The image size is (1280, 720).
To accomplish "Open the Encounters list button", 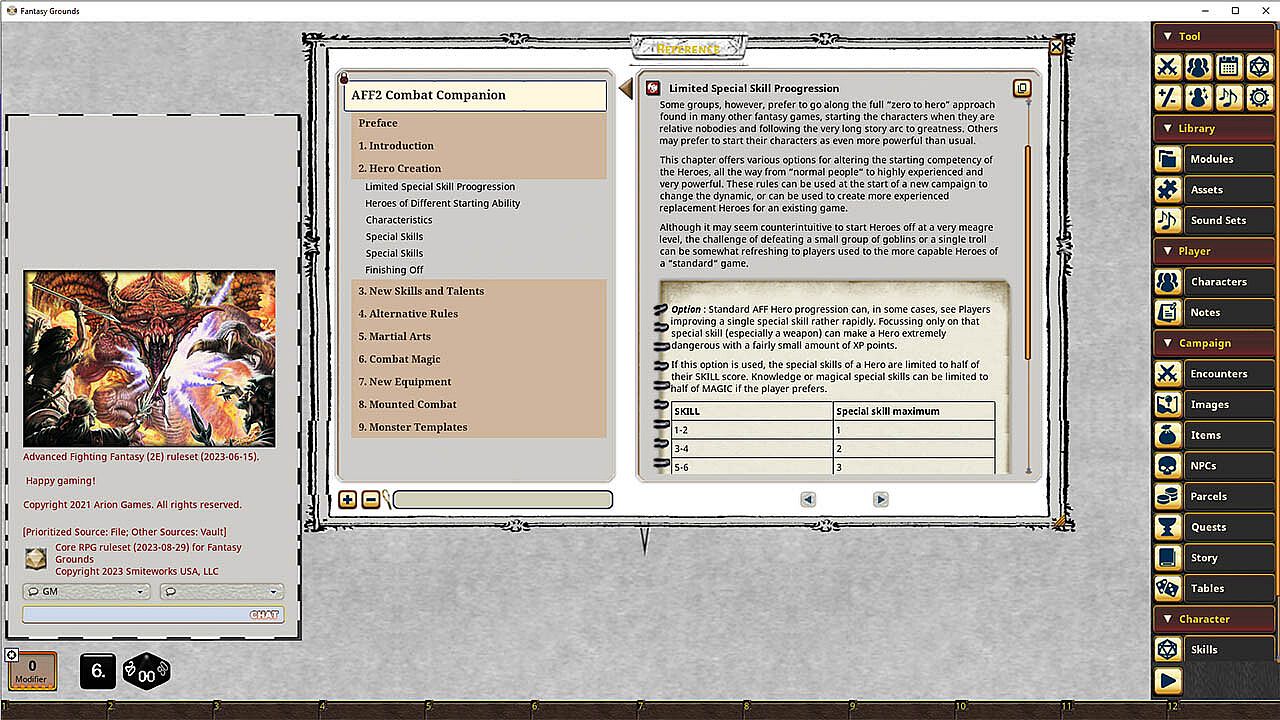I will (1229, 374).
